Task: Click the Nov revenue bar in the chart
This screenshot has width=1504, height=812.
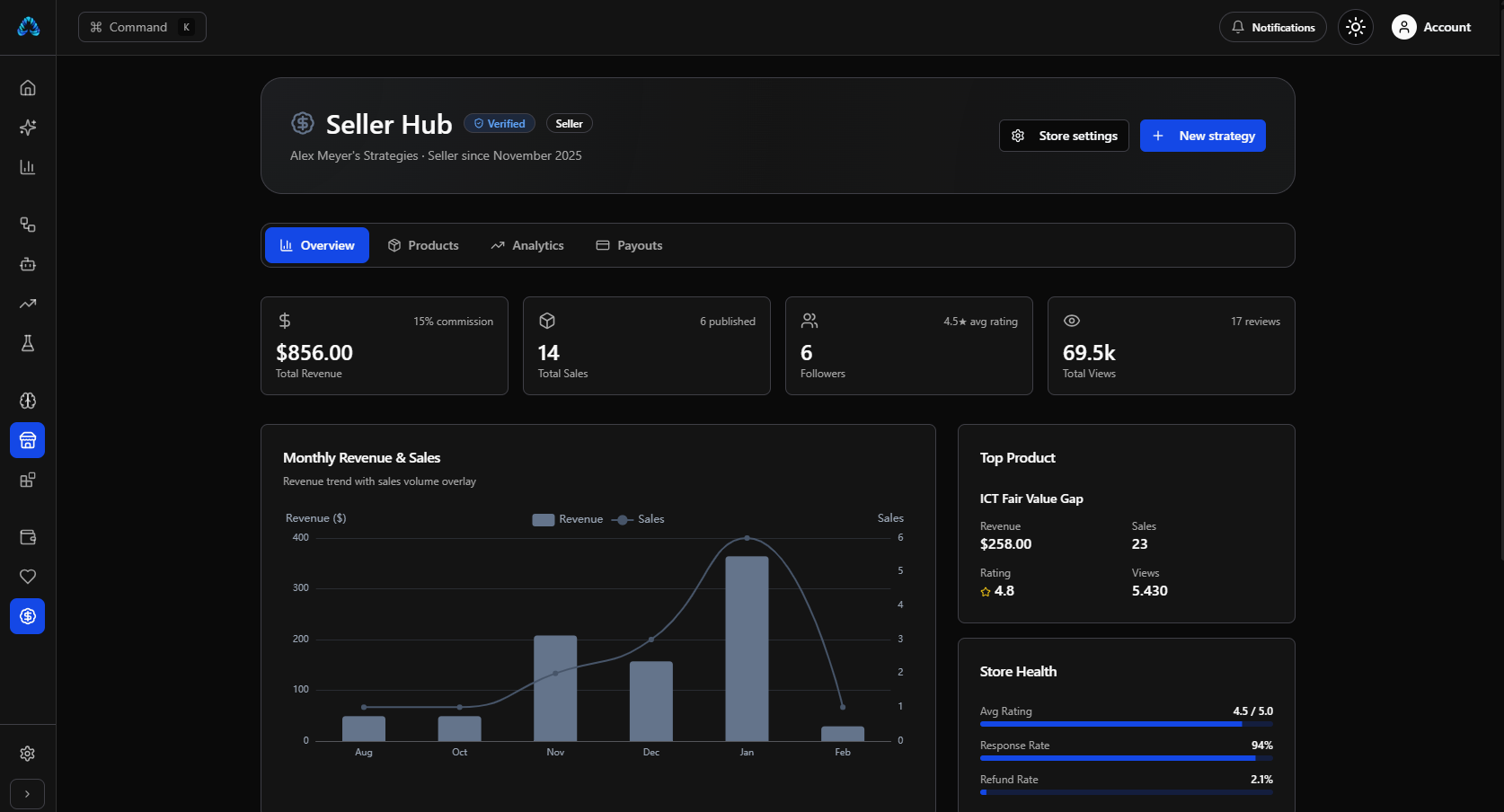Action: coord(555,688)
